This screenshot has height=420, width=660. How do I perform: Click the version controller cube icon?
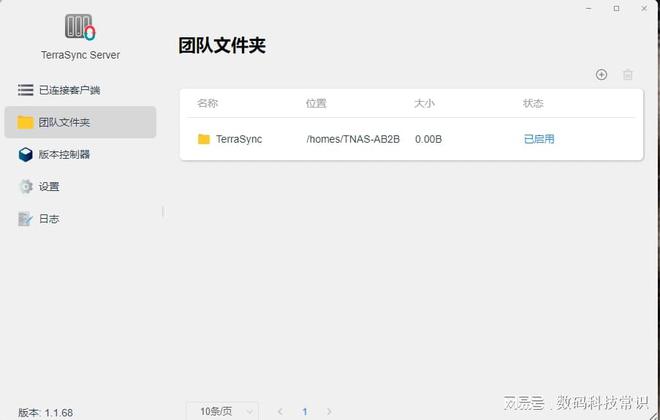26,154
